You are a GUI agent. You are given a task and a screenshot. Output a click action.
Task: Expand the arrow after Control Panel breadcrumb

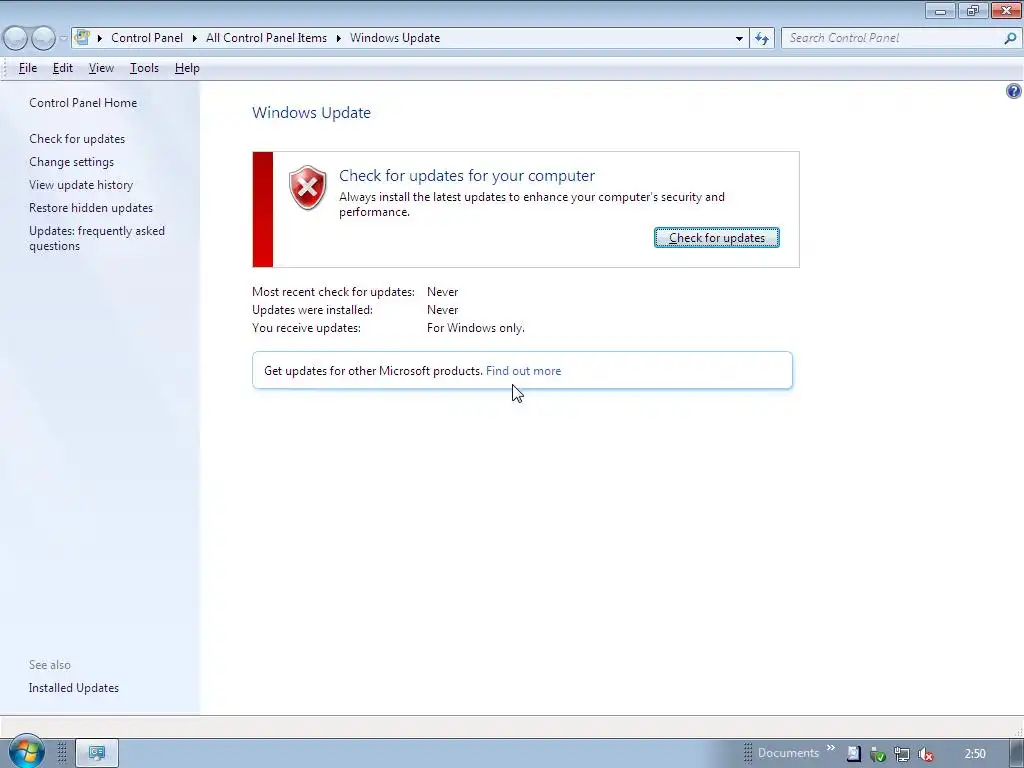195,39
